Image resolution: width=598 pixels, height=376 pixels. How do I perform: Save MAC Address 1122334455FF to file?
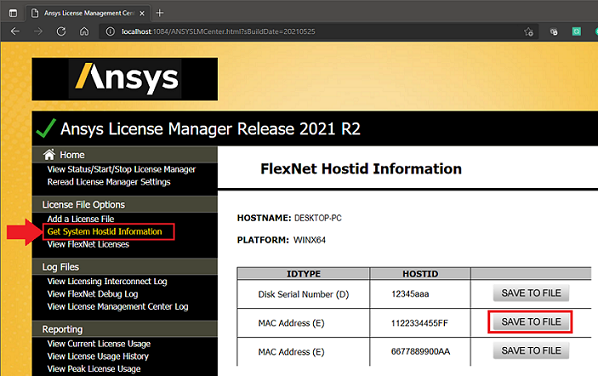[x=531, y=322]
